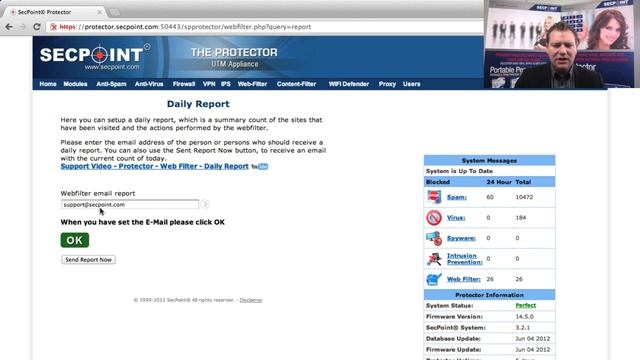
Task: Click the Virus blocked icon
Action: click(x=434, y=218)
